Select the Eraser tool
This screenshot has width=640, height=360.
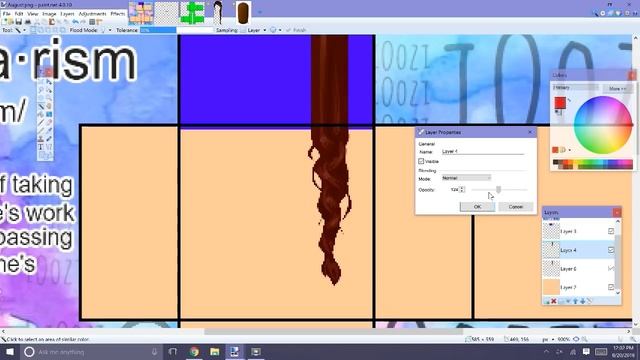point(49,122)
